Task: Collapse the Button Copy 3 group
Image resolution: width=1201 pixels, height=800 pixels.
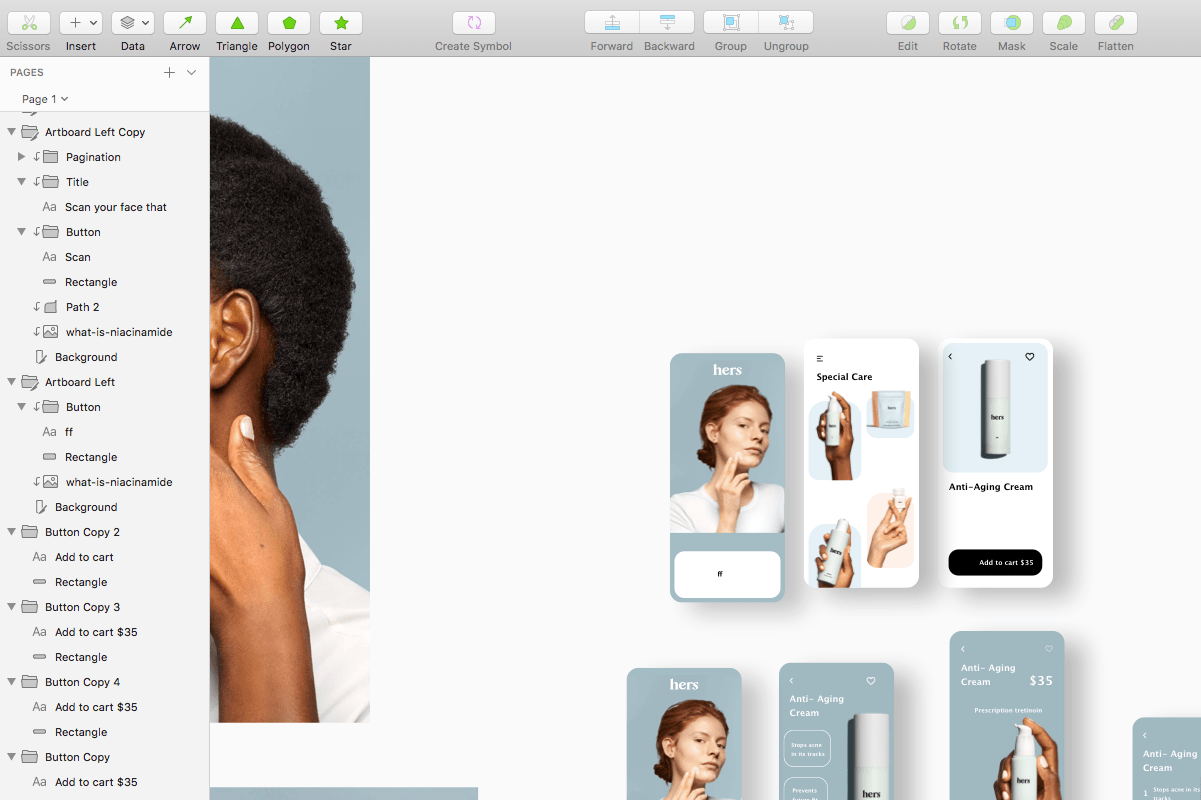Action: [x=11, y=607]
